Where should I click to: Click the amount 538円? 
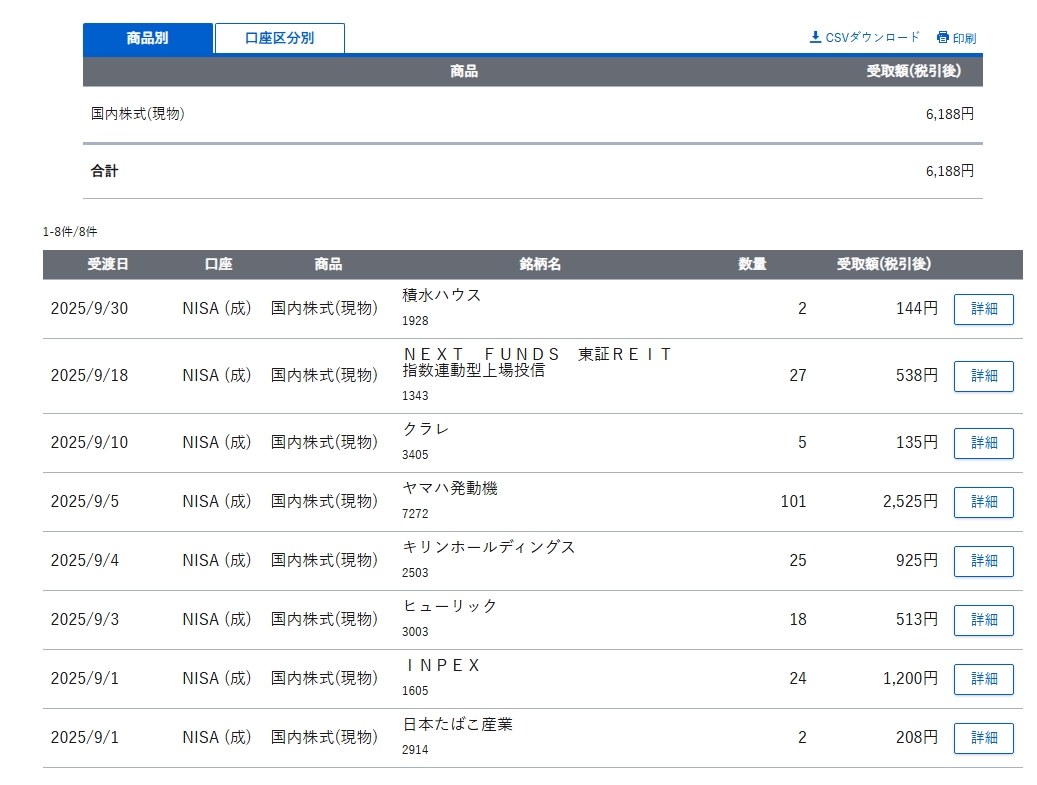click(x=917, y=375)
